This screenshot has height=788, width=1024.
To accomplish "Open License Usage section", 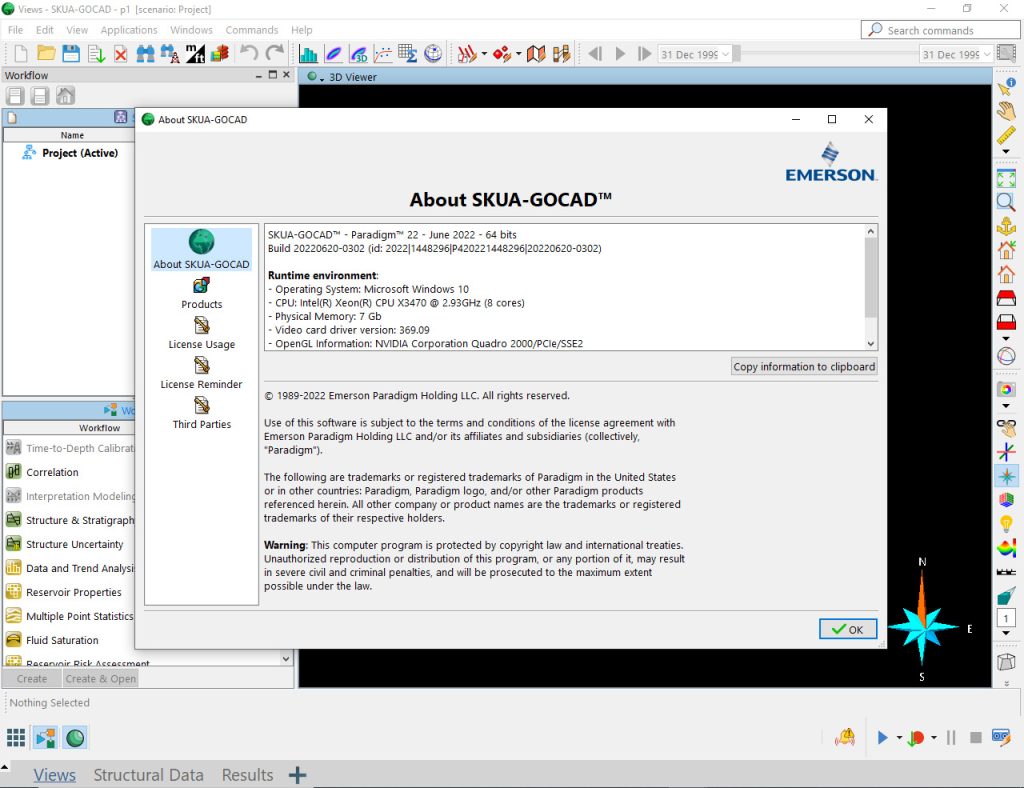I will [202, 333].
